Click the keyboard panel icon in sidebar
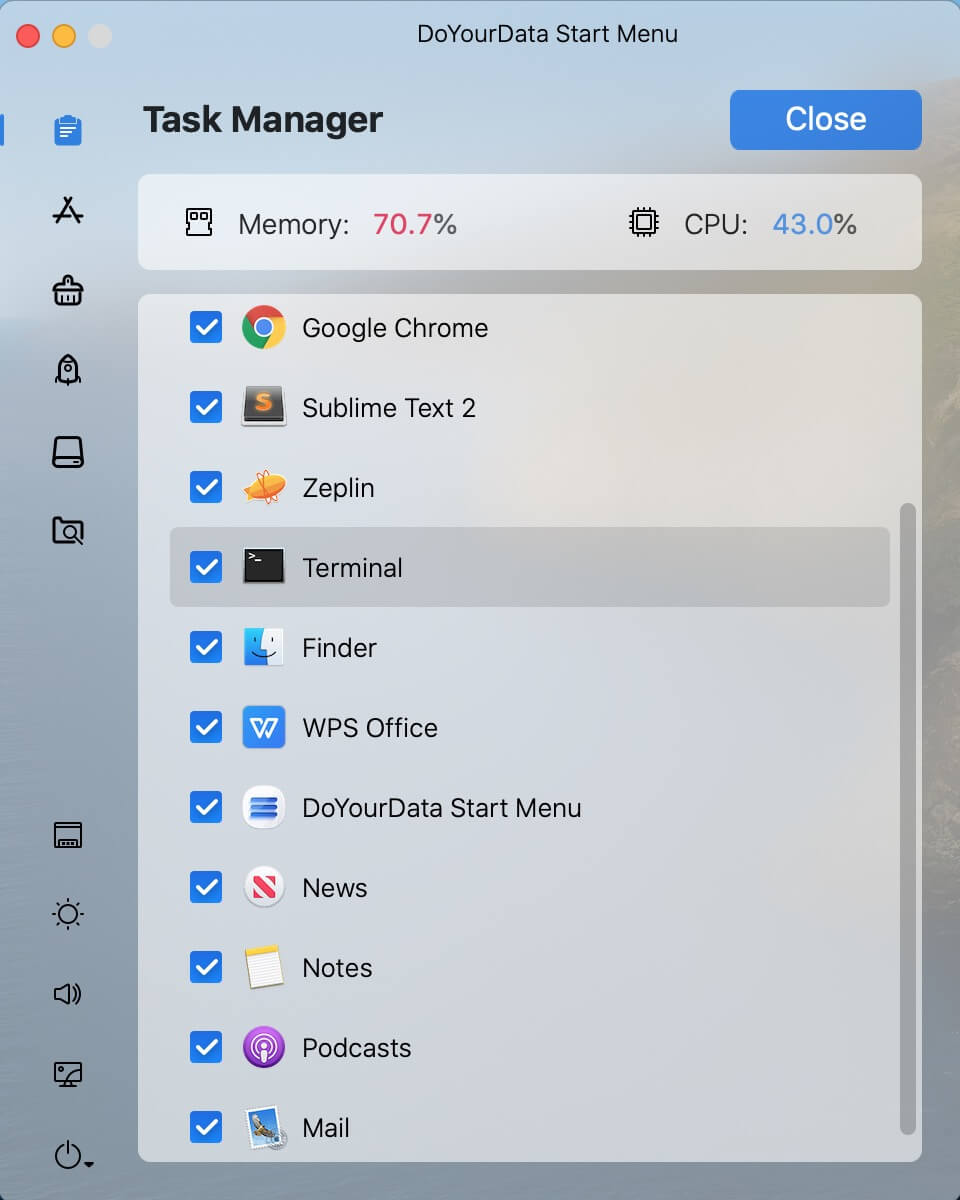The height and width of the screenshot is (1200, 960). [67, 834]
